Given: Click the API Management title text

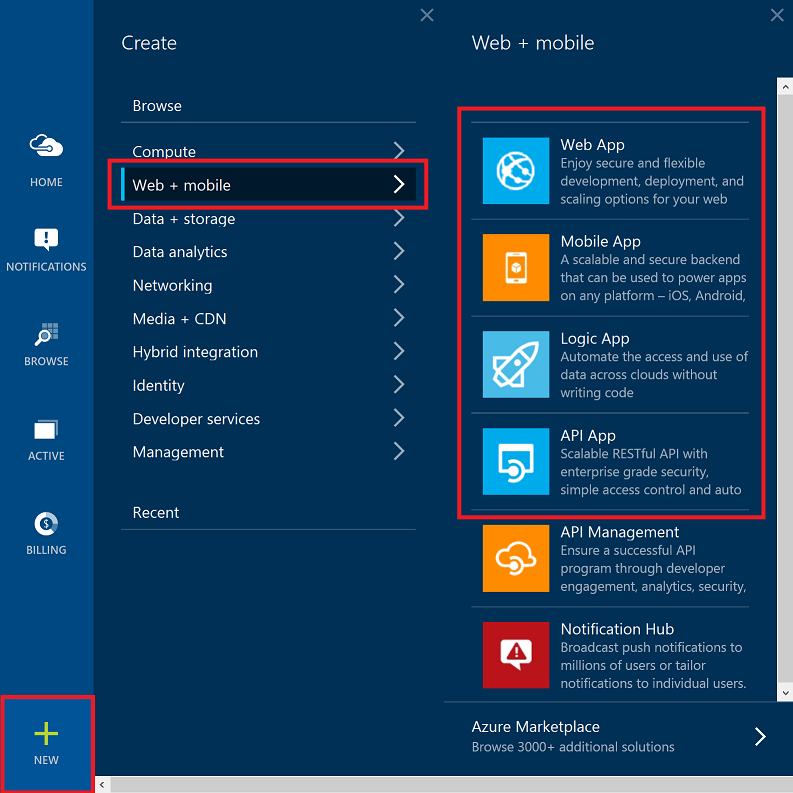Looking at the screenshot, I should click(620, 532).
